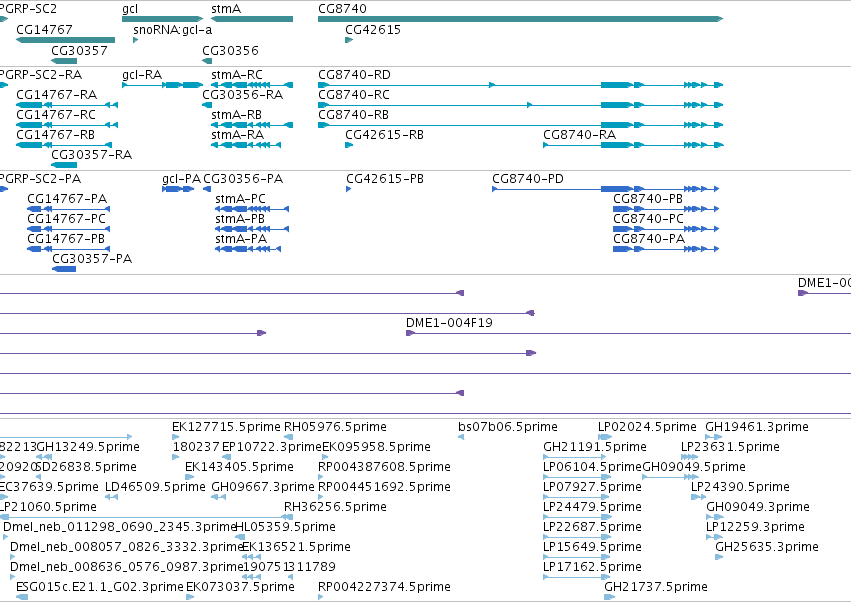This screenshot has height=602, width=851.
Task: Select the EK073037.5prime EST label
Action: [x=240, y=587]
